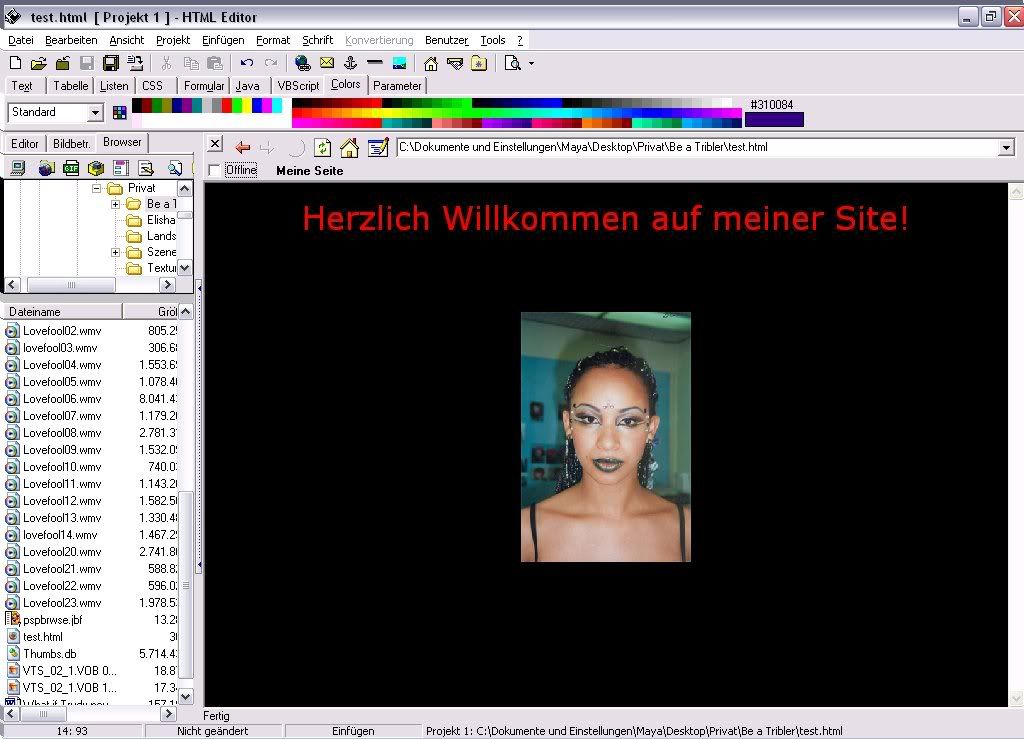Viewport: 1024px width, 739px height.
Task: Sort files by the Dateiname column header
Action: point(63,312)
